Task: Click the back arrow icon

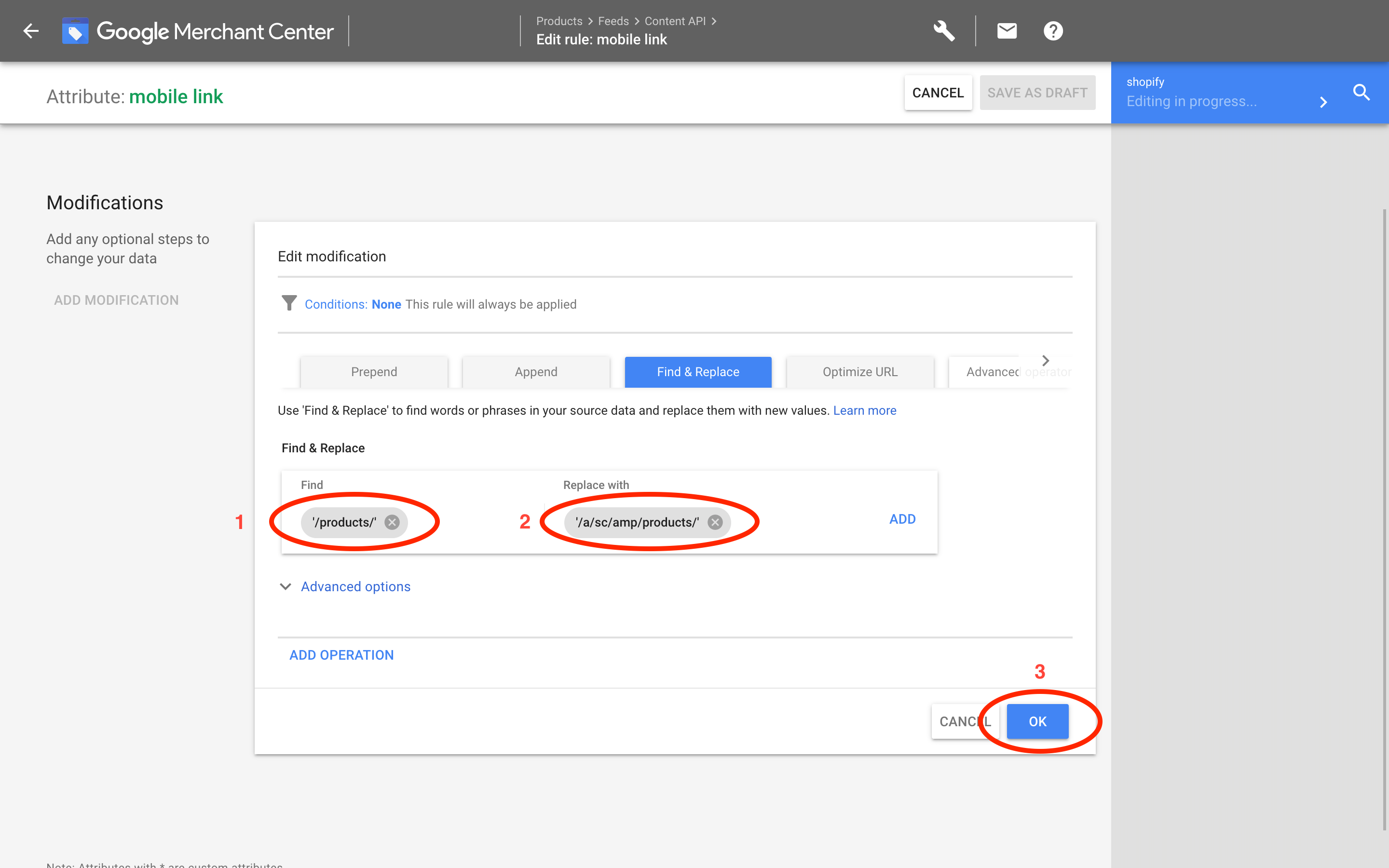Action: tap(31, 31)
